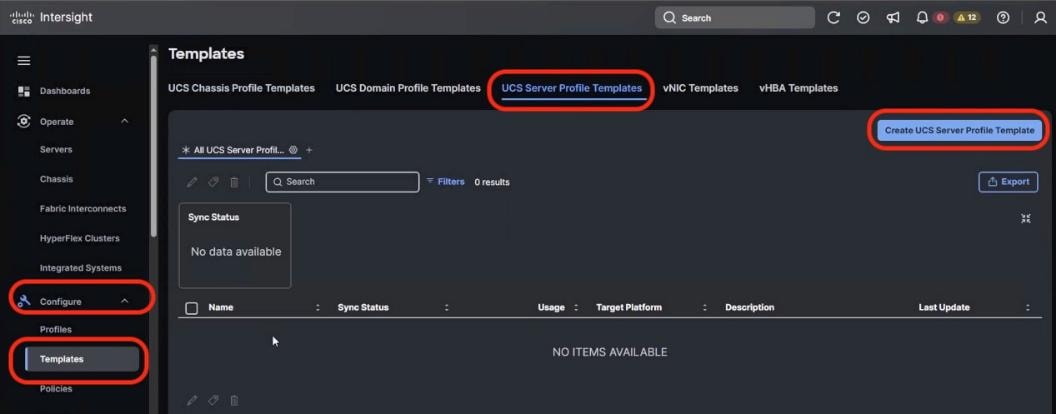
Task: Click the bottom trash icon below table
Action: 234,401
